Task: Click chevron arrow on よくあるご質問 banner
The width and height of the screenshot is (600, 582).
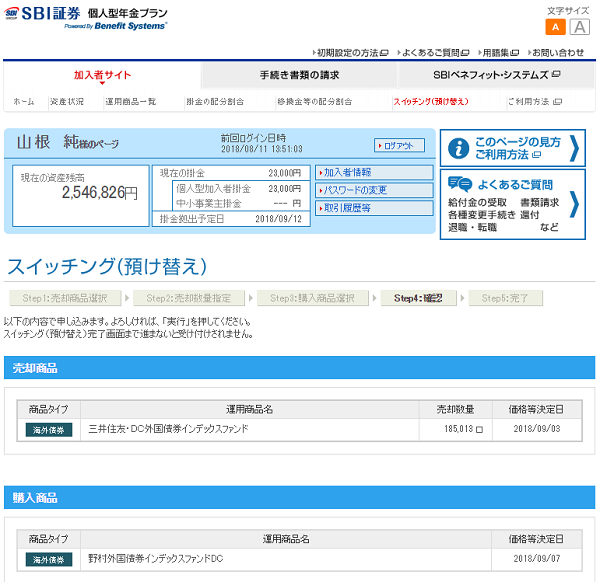Action: pyautogui.click(x=574, y=205)
